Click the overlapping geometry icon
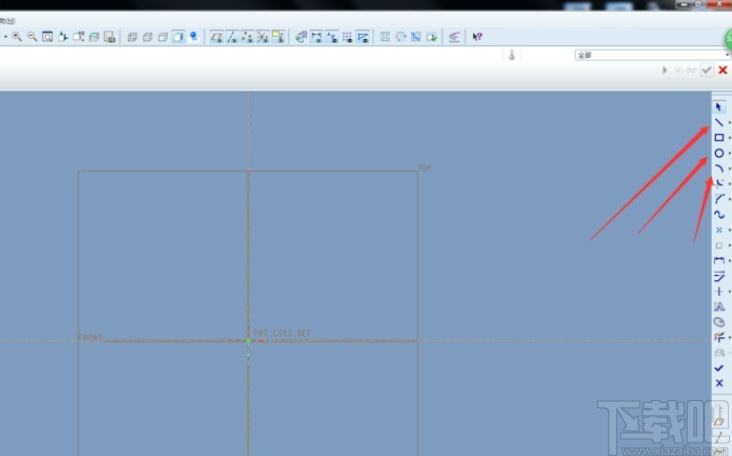This screenshot has width=732, height=456. [416, 36]
